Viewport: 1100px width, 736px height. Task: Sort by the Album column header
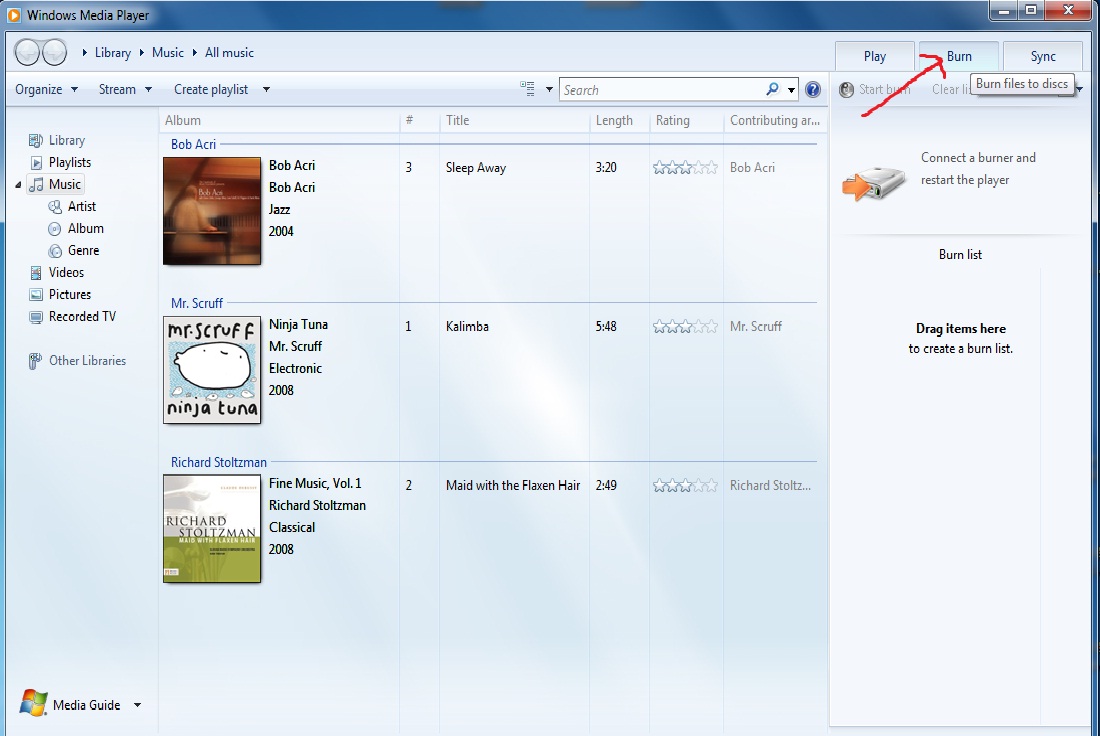[x=279, y=120]
